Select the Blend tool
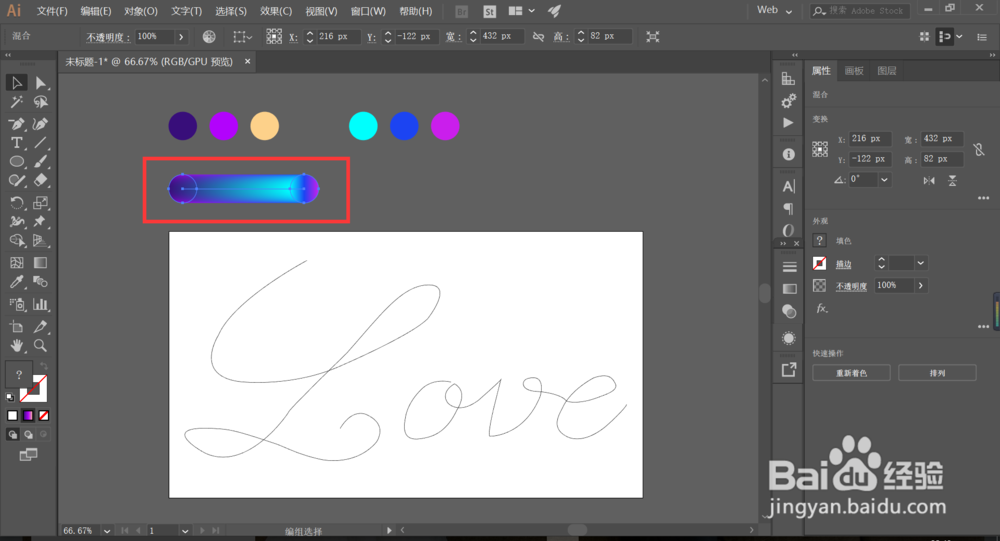Viewport: 1000px width, 541px height. [40, 282]
